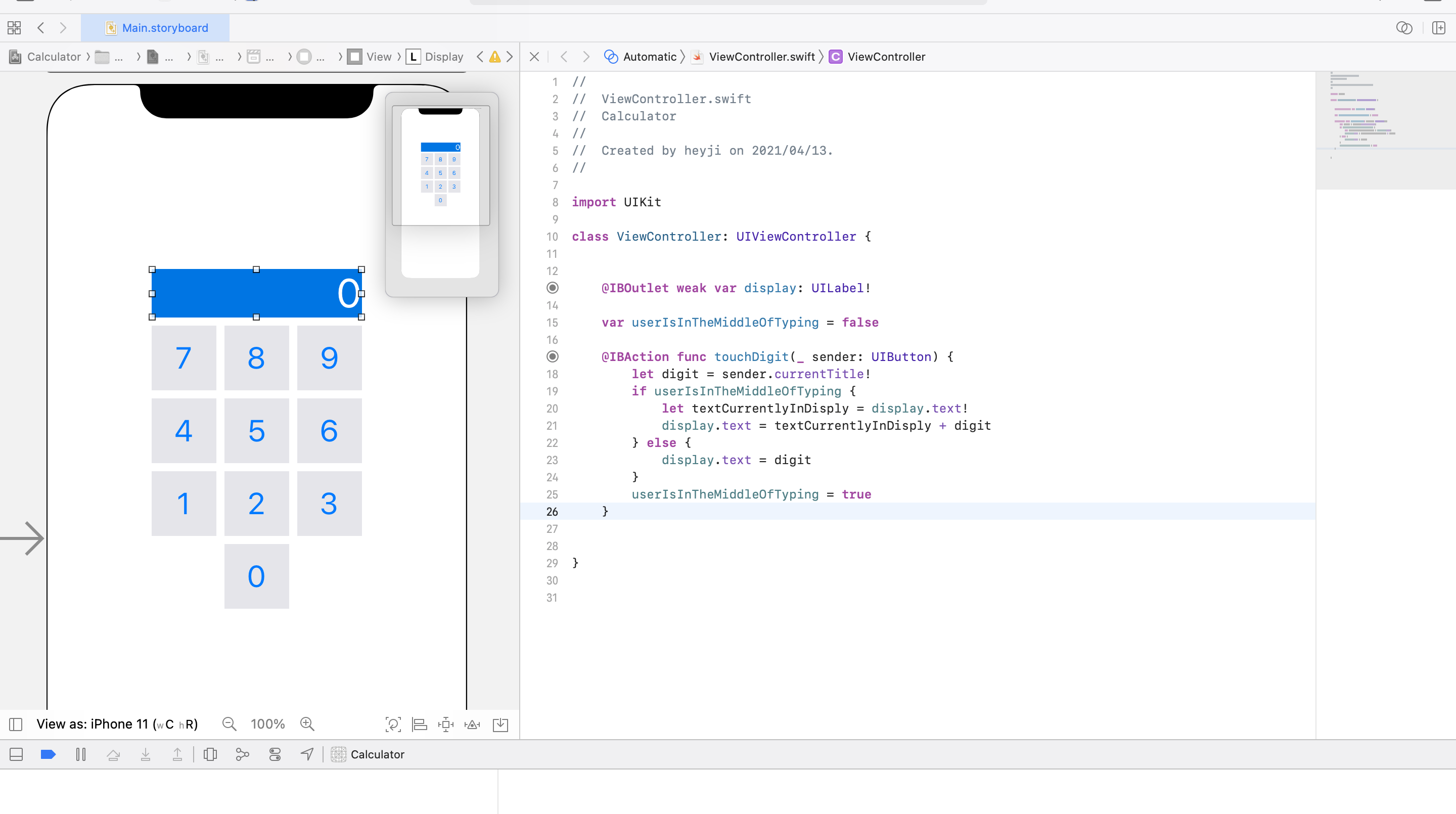Click the Simulate Location arrow icon
The width and height of the screenshot is (1456, 814).
click(307, 754)
